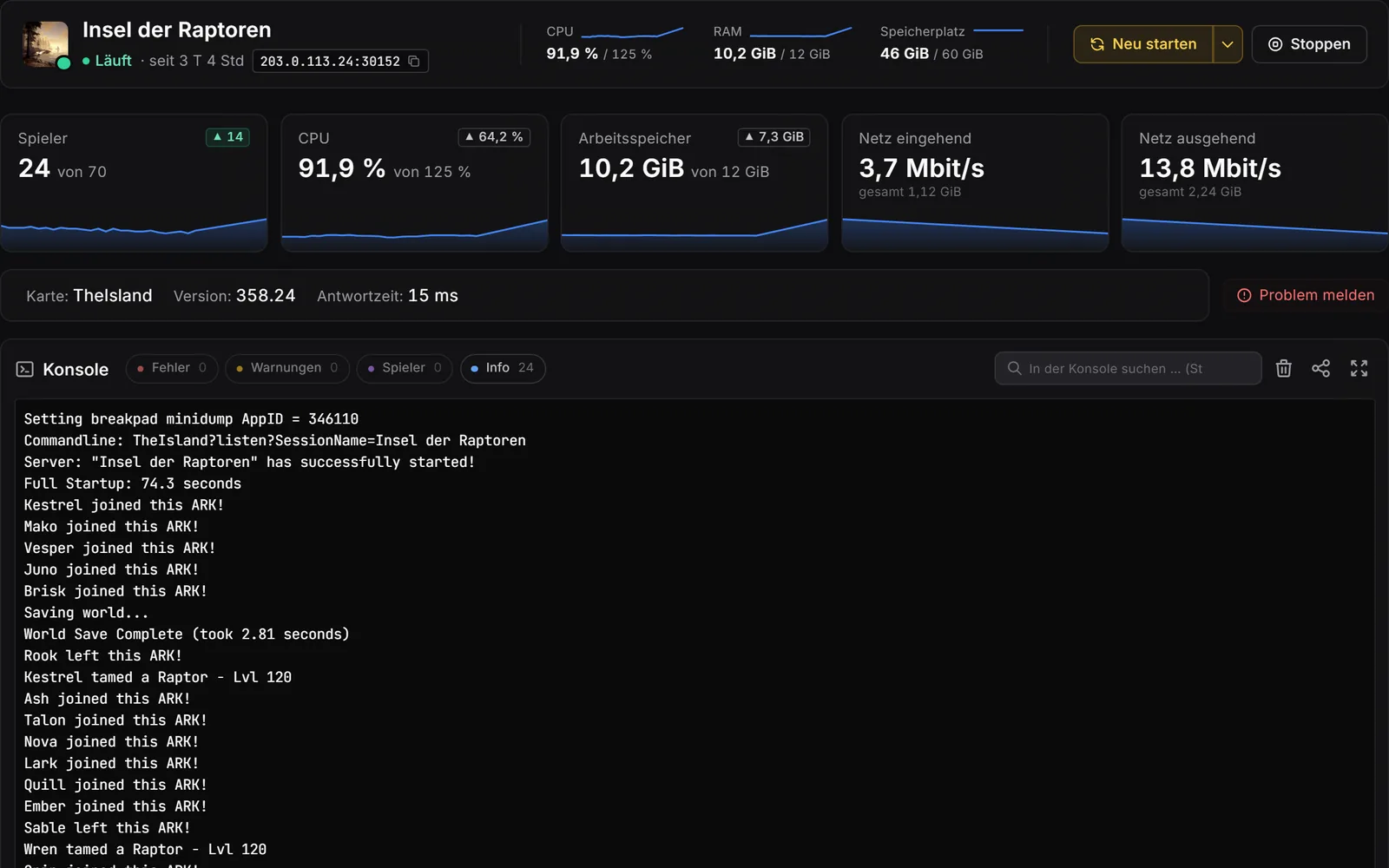
Task: Click the version number 358.24
Action: pyautogui.click(x=266, y=295)
